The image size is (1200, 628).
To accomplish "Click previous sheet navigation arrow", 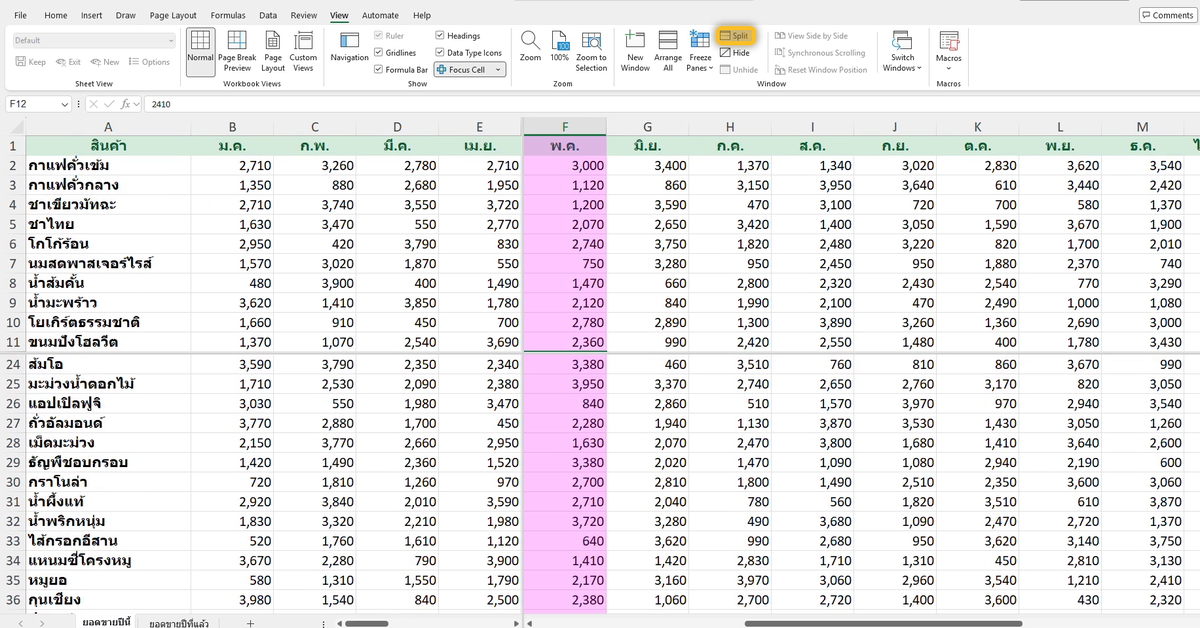I will click(x=19, y=623).
